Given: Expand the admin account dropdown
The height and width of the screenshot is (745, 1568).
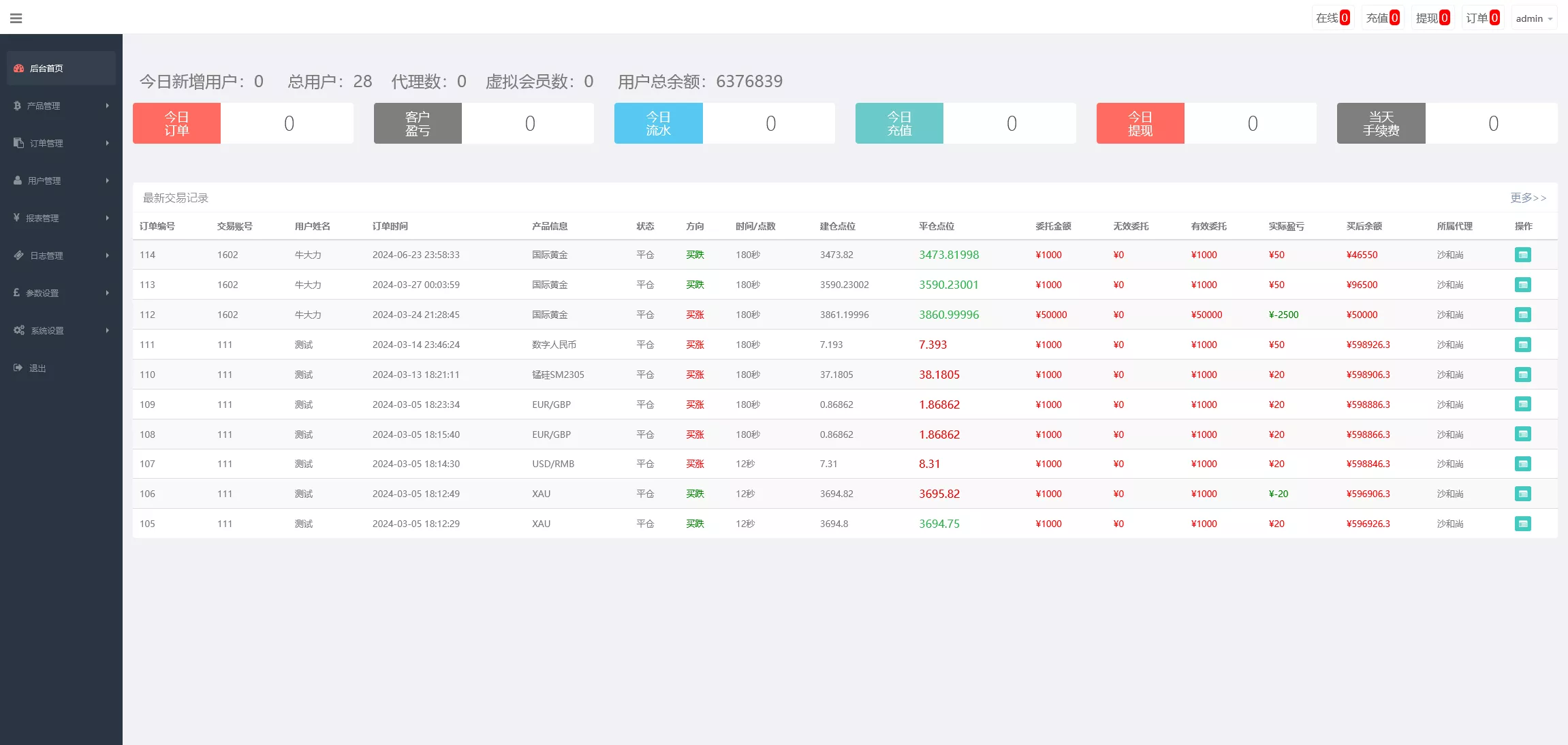Looking at the screenshot, I should tap(1533, 18).
